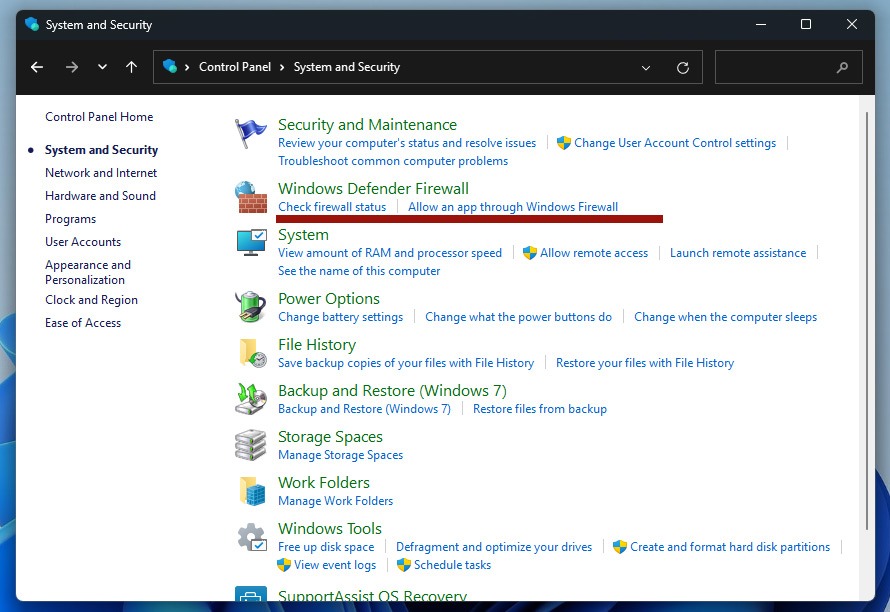Click the shield icon beside Allow remote access
The width and height of the screenshot is (890, 612).
point(527,253)
